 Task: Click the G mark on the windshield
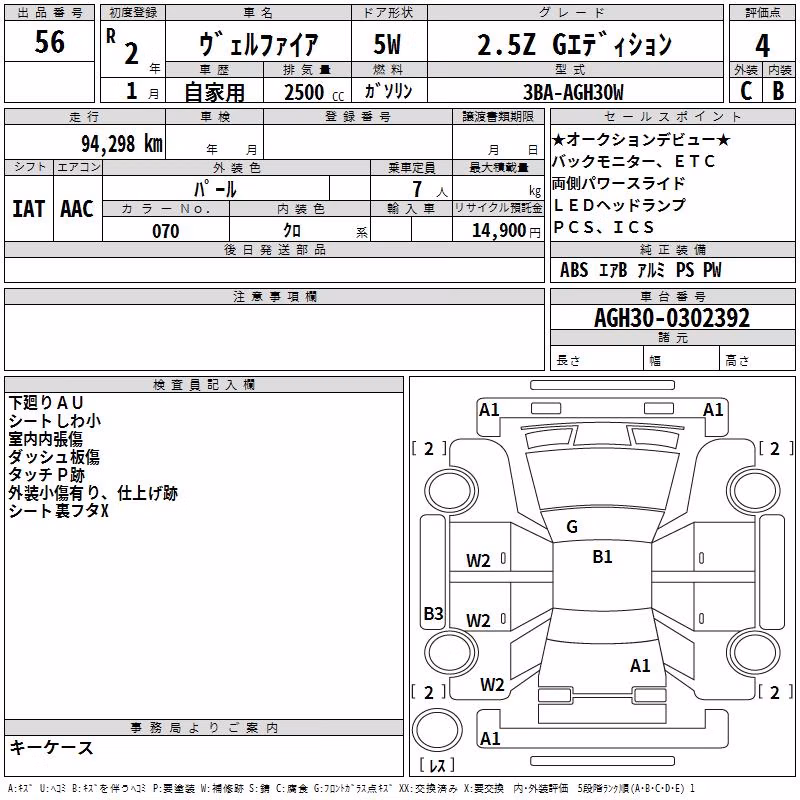(572, 527)
